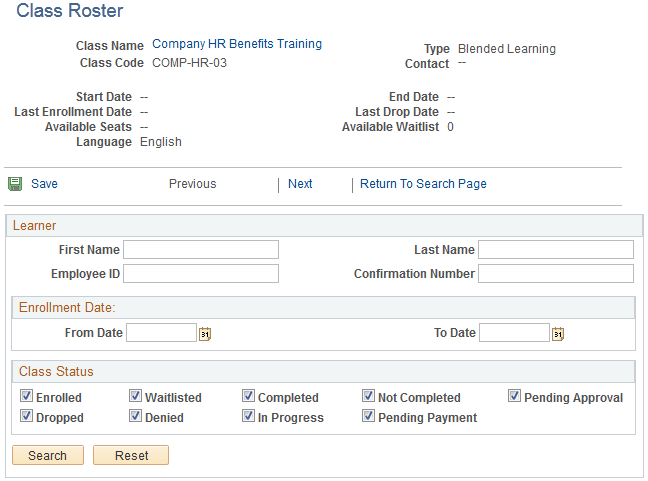Toggle the Denied checkbox
Screen dimensions: 648x481
pos(136,416)
